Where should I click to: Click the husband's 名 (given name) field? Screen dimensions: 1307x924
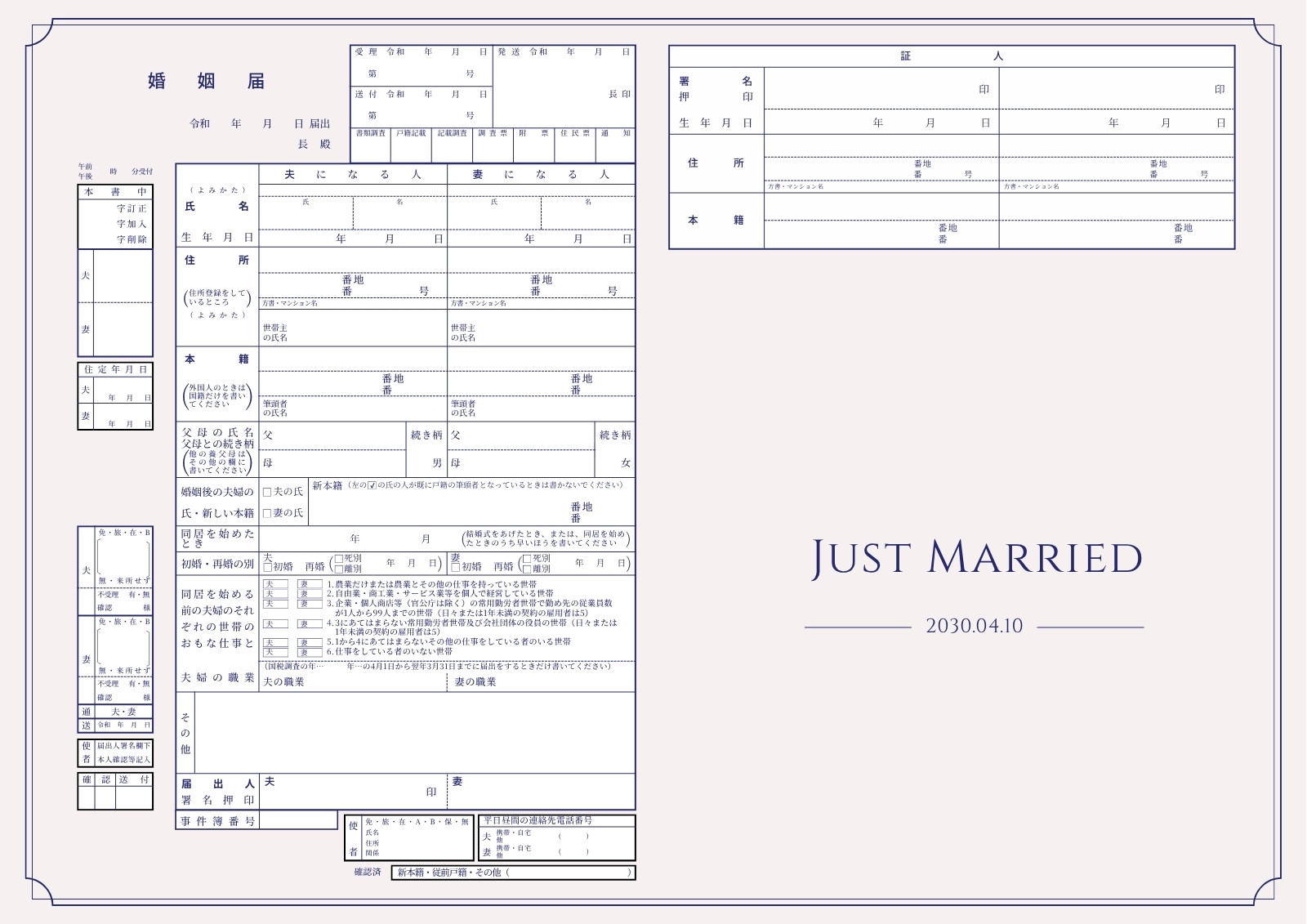[x=400, y=213]
